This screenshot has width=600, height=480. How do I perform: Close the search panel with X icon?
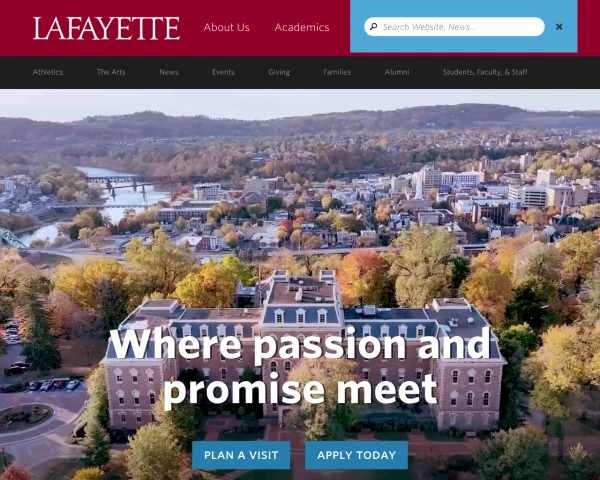(559, 27)
